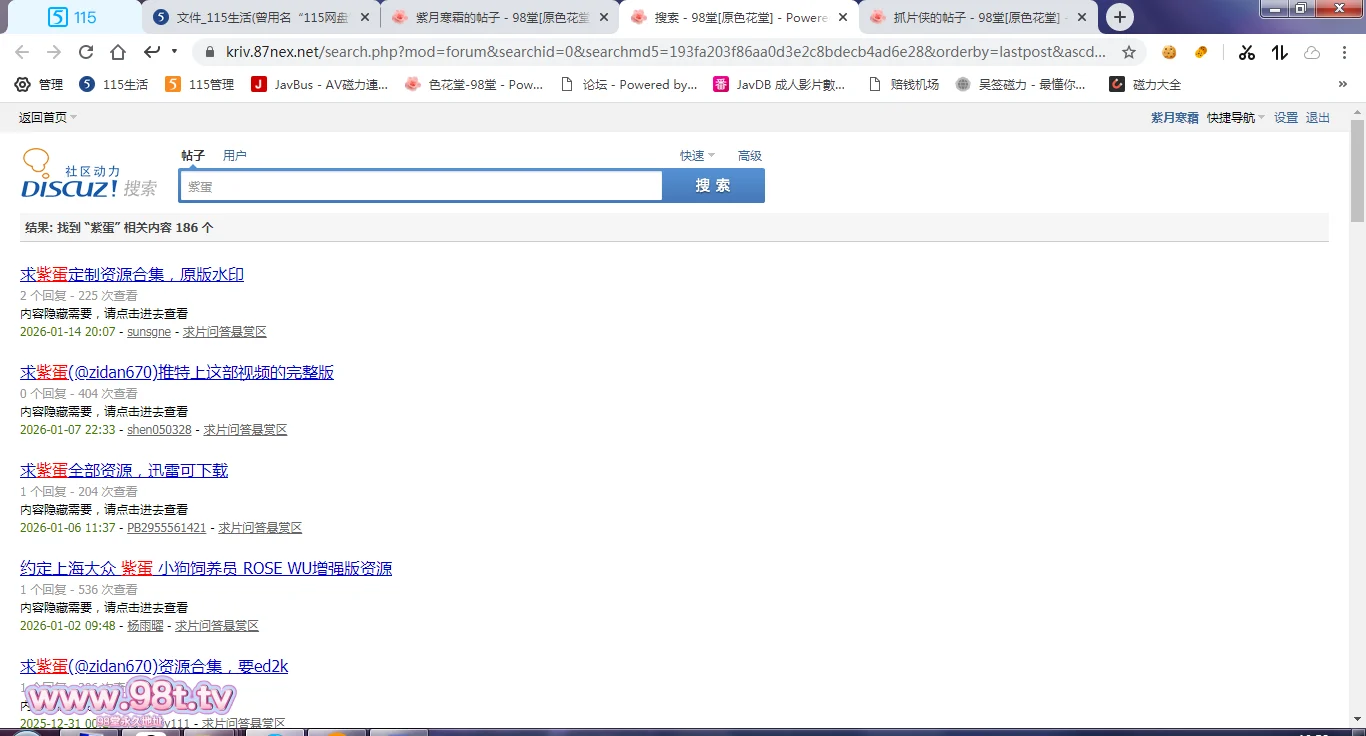Viewport: 1366px width, 736px height.
Task: Expand the 快速 search dropdown
Action: click(697, 155)
